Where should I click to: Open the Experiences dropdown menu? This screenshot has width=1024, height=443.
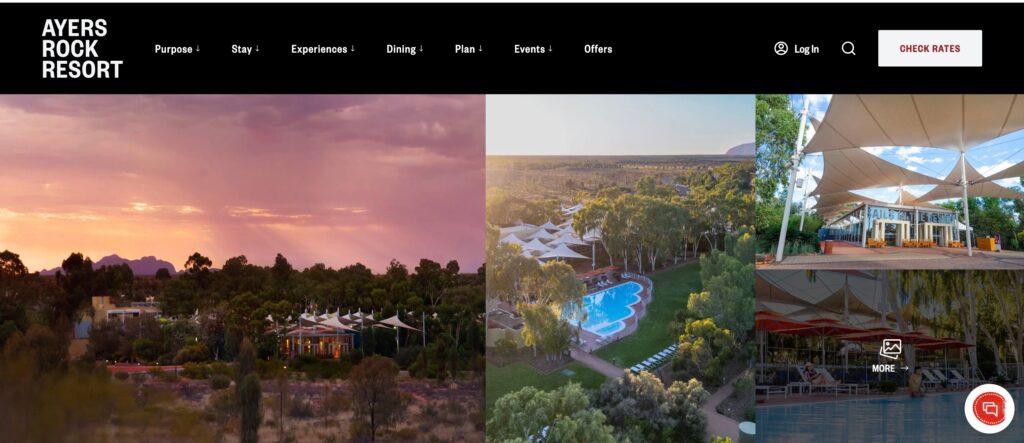click(323, 49)
